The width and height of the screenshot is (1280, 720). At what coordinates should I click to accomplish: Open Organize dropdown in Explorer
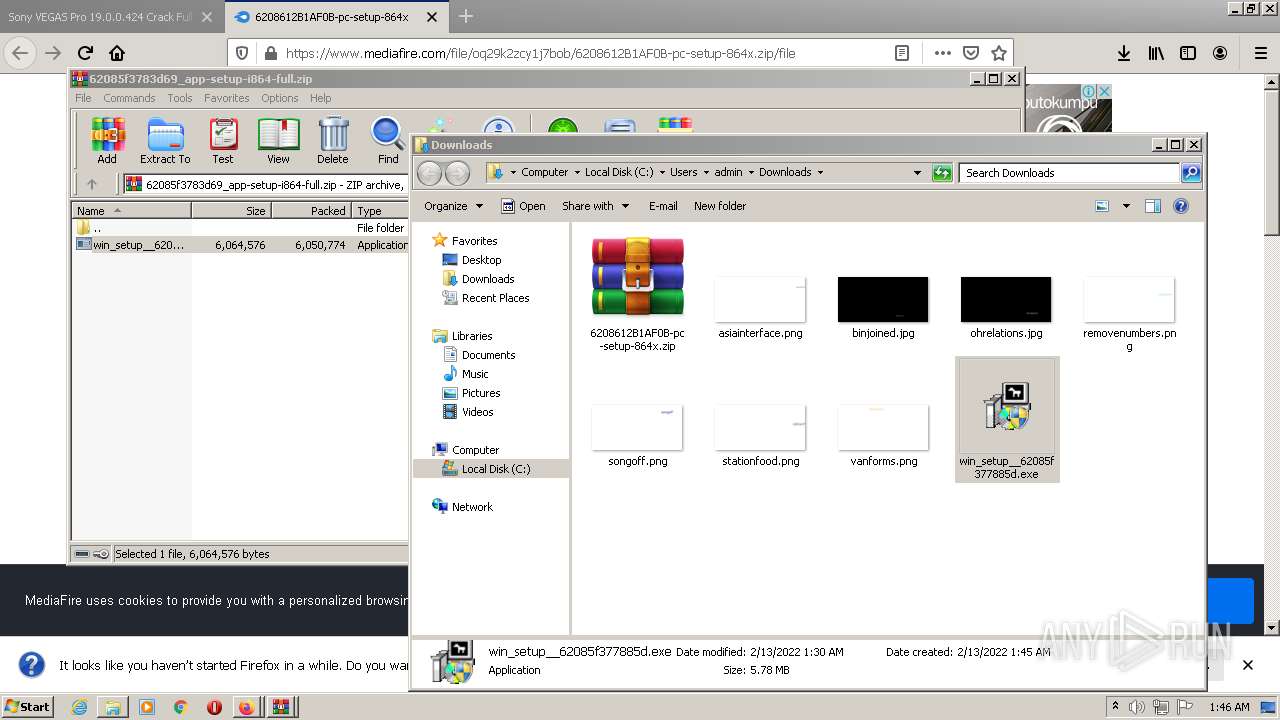point(453,206)
